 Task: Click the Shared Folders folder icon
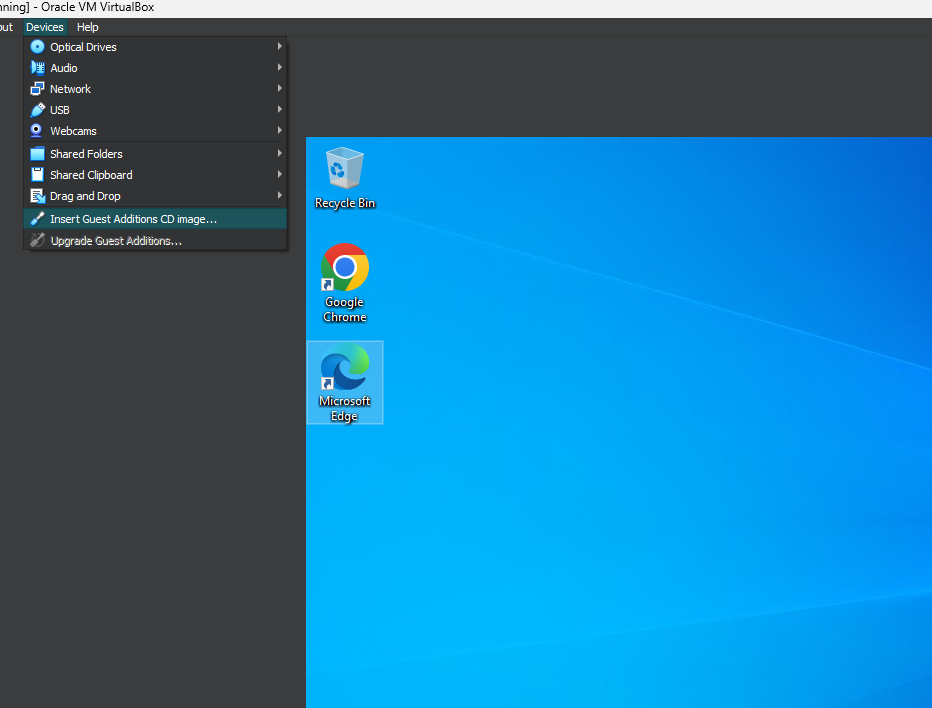pos(38,154)
